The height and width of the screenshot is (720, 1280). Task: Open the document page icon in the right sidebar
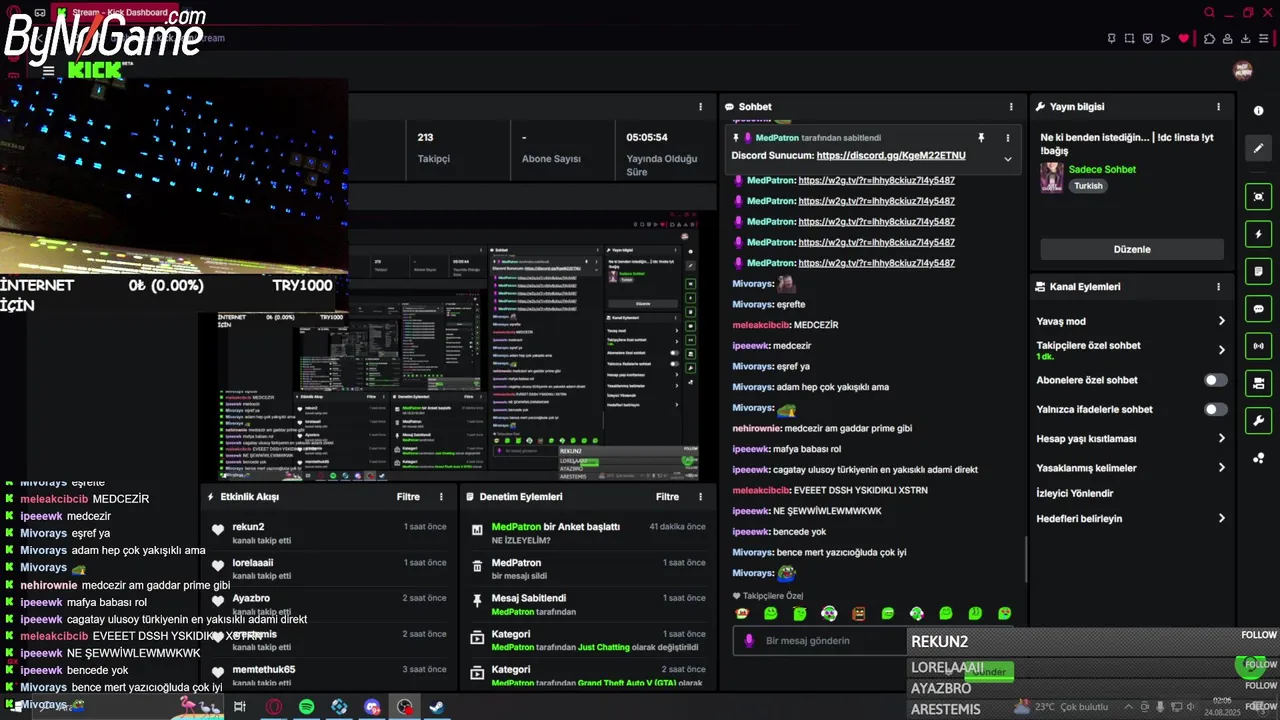point(1259,271)
